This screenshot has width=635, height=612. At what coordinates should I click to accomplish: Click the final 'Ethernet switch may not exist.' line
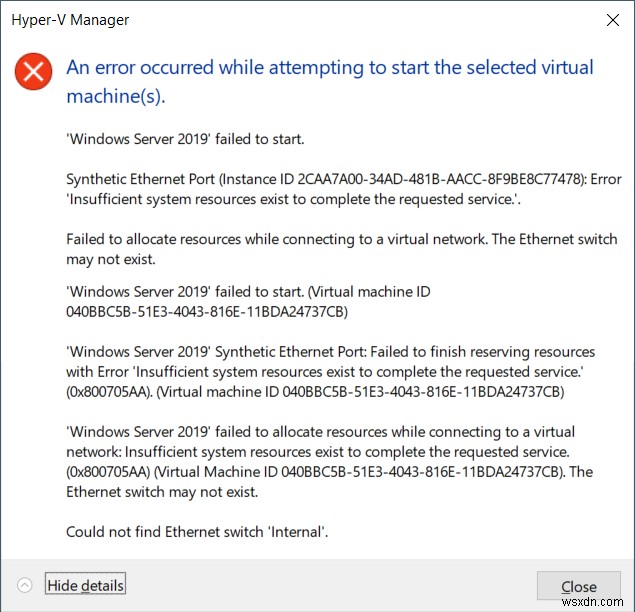[163, 492]
